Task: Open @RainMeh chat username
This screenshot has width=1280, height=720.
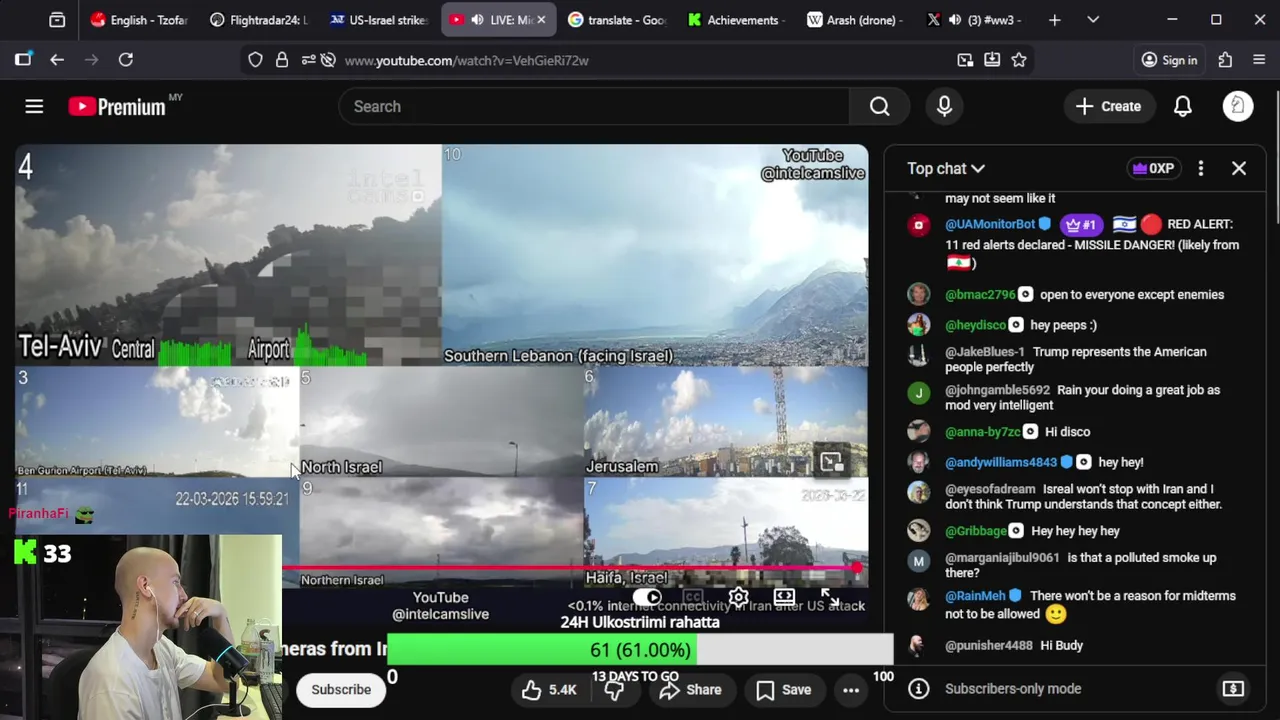Action: point(975,596)
